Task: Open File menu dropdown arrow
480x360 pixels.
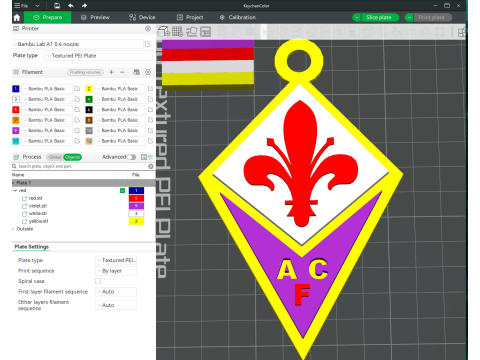Action: pos(37,6)
